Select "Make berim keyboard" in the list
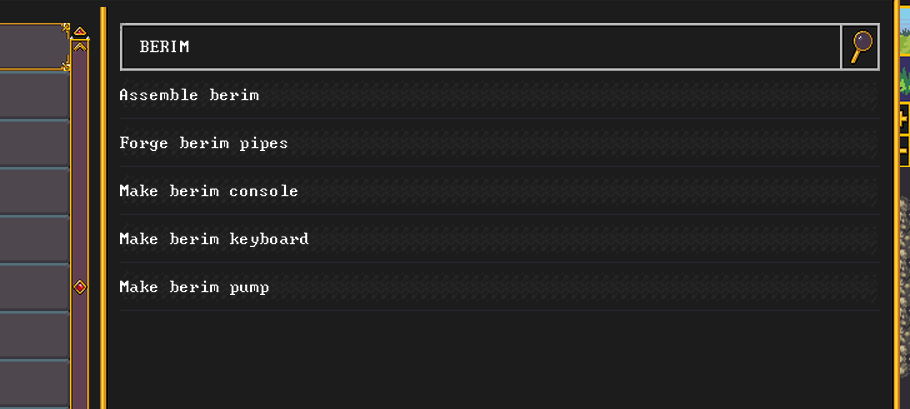This screenshot has height=409, width=910. (213, 239)
